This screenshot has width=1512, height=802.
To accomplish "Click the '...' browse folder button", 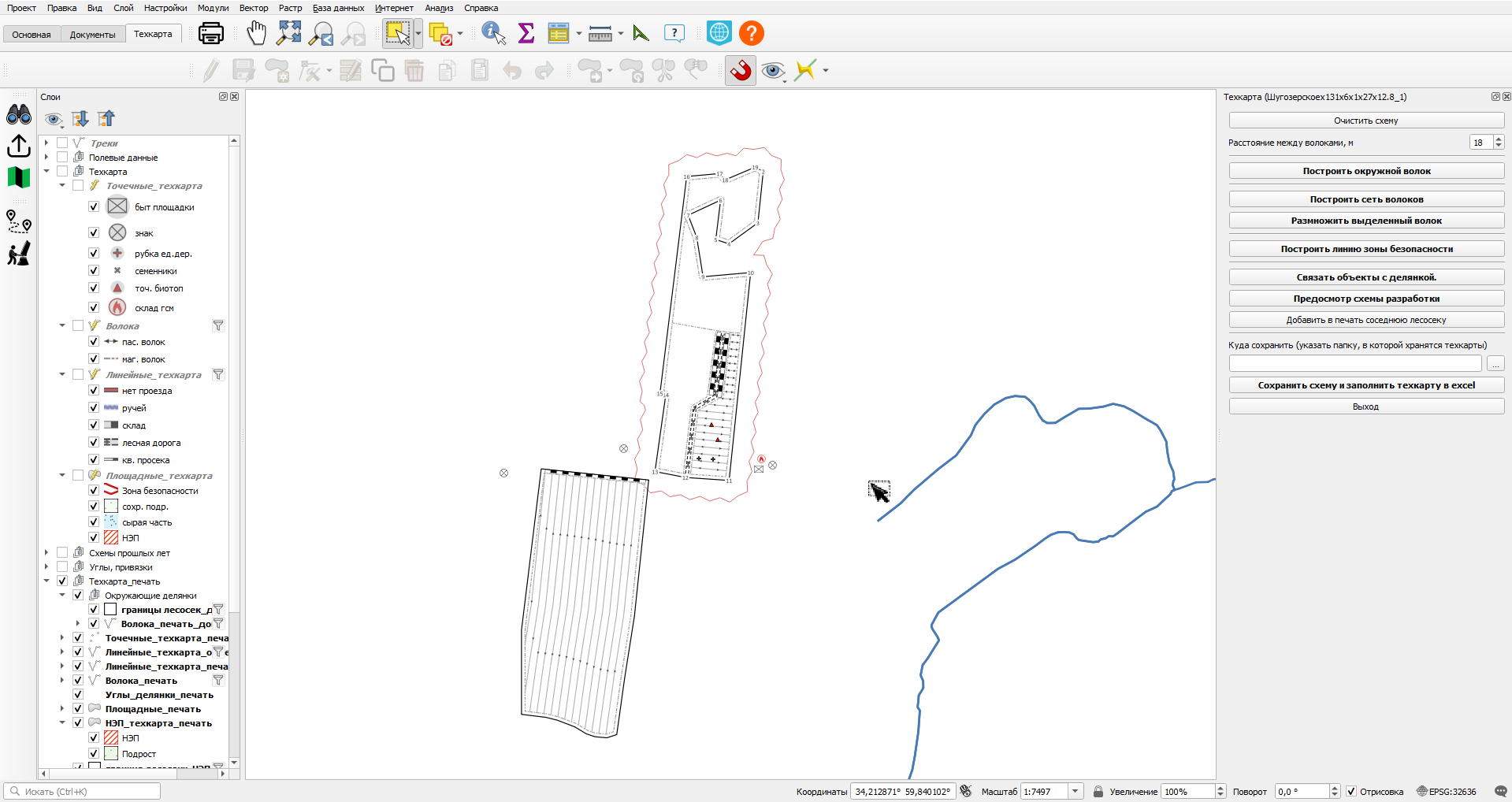I will click(1495, 363).
